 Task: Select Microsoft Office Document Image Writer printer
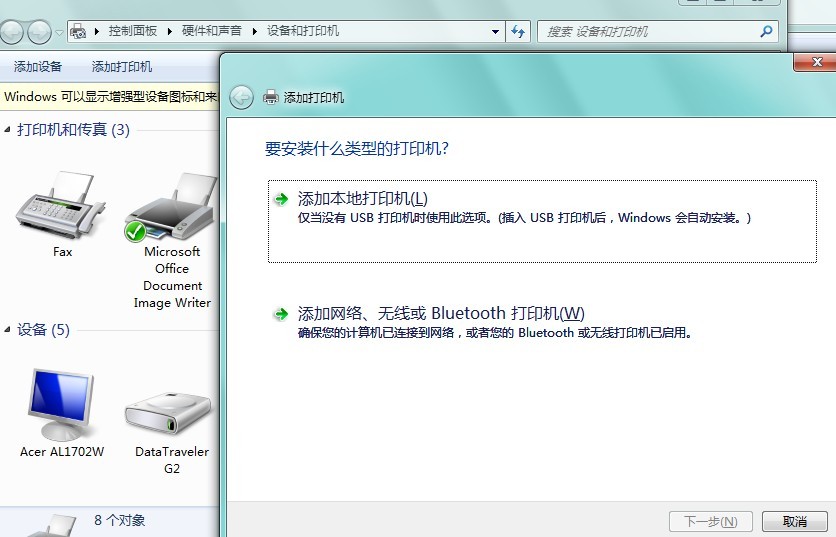point(171,207)
